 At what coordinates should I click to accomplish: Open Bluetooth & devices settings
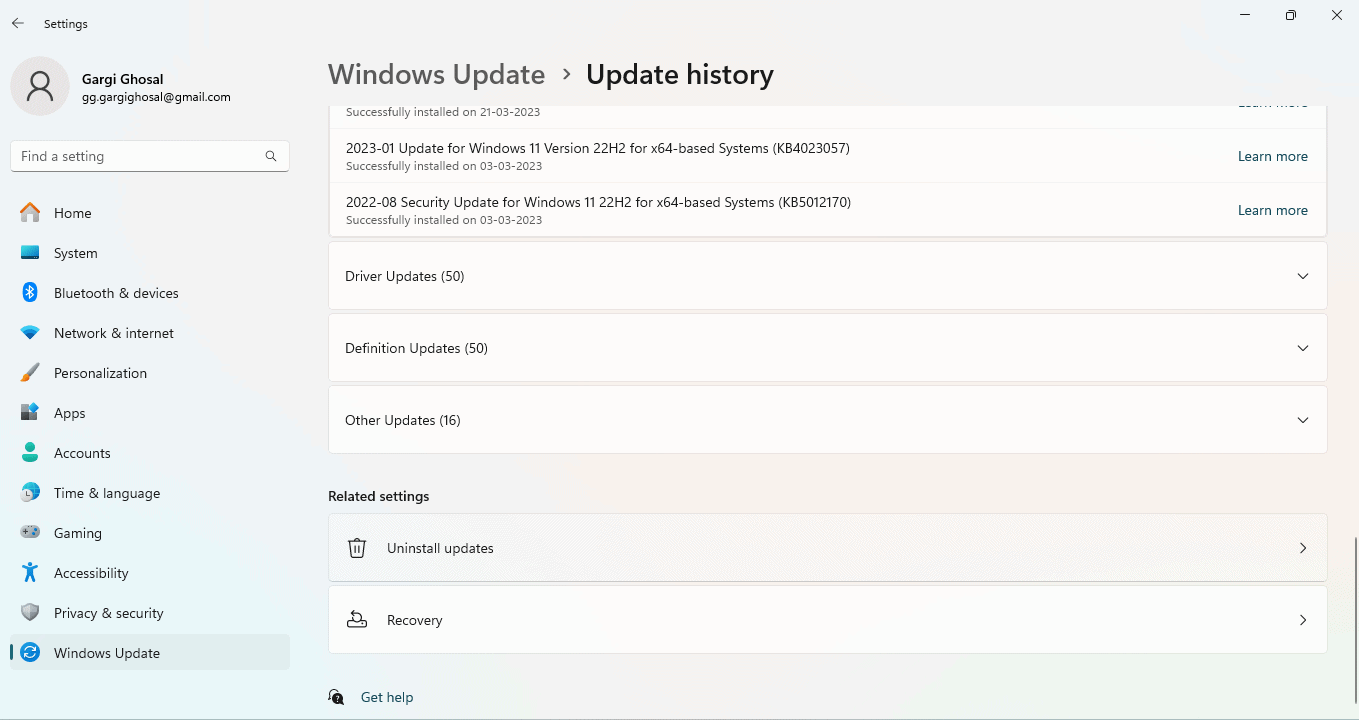point(117,293)
